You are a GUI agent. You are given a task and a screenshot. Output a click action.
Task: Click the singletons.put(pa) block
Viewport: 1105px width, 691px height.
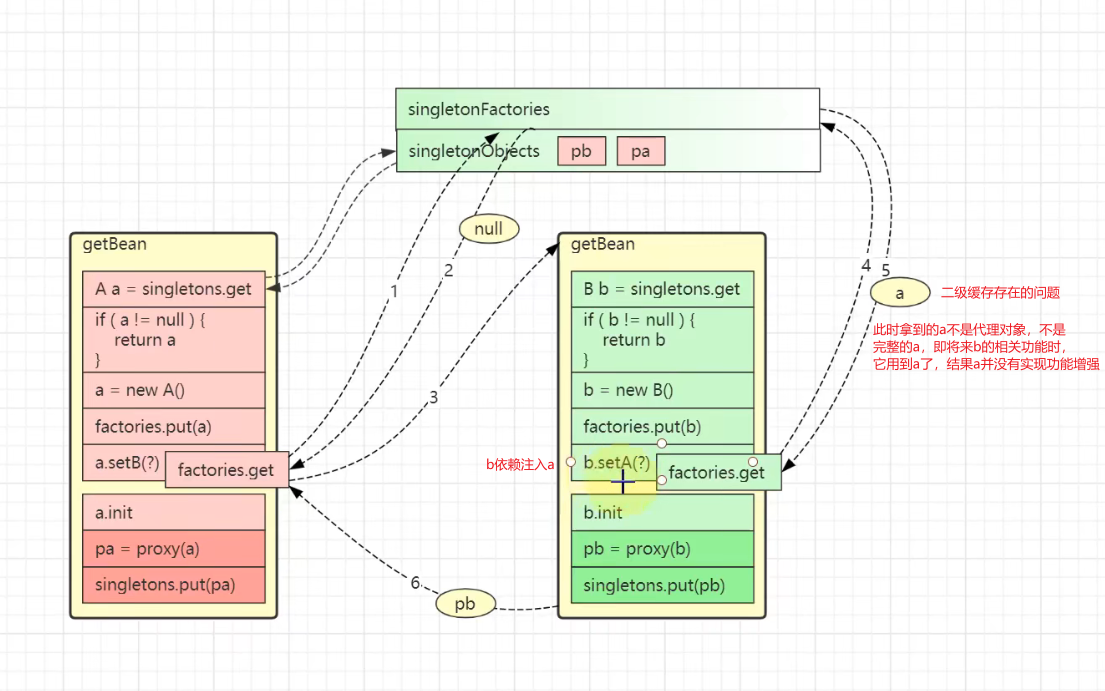[174, 585]
